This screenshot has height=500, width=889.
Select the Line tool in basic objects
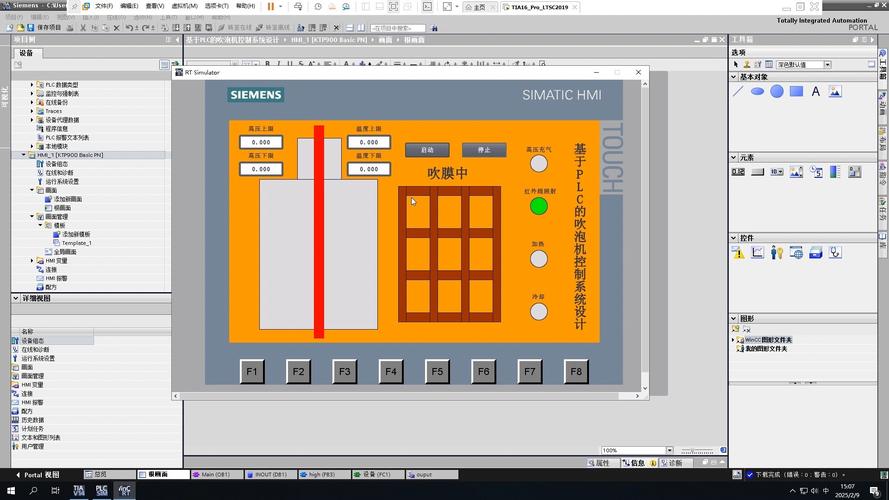coord(739,91)
